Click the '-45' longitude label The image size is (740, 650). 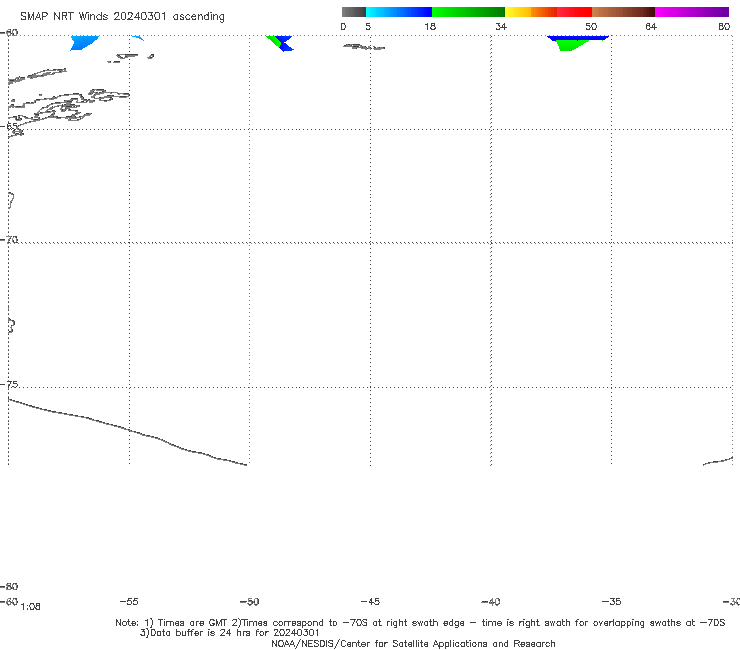click(370, 601)
